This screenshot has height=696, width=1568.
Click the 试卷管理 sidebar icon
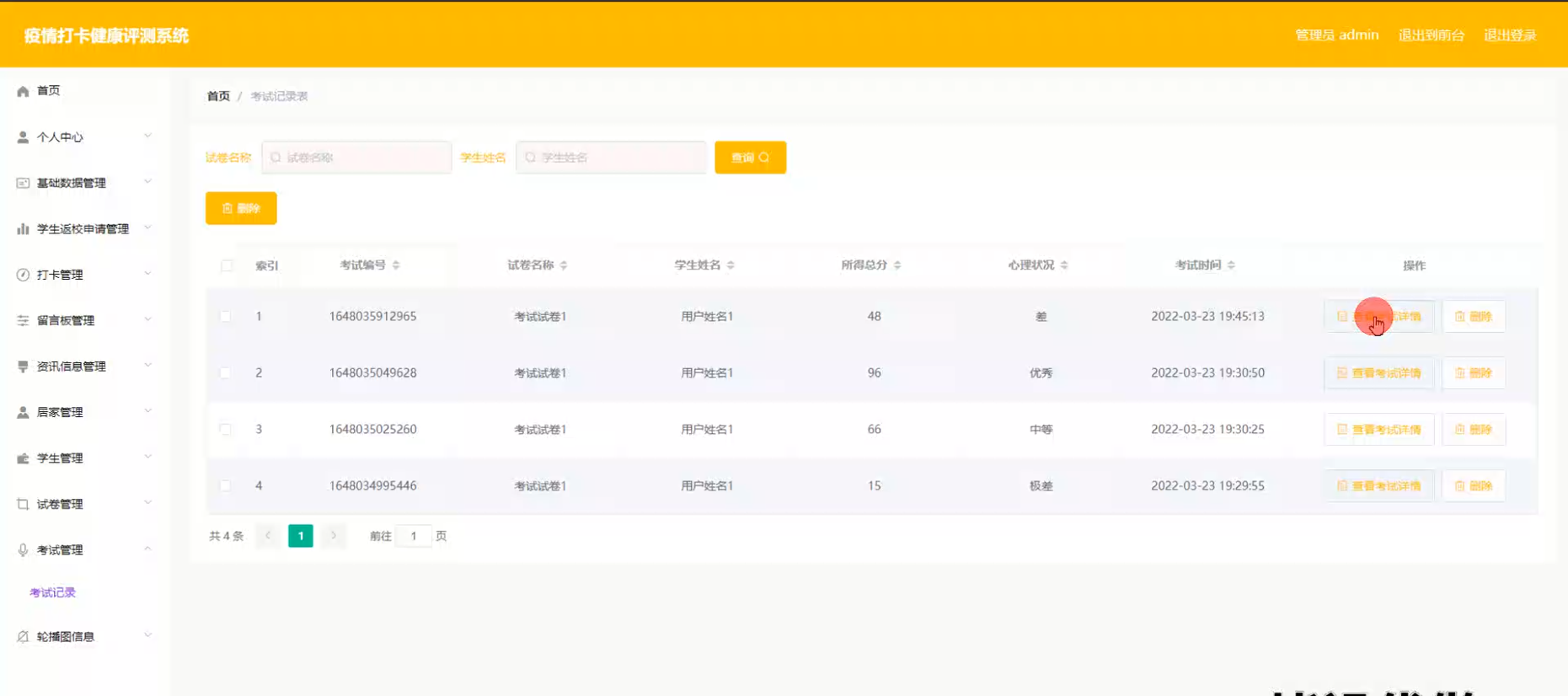pos(23,504)
